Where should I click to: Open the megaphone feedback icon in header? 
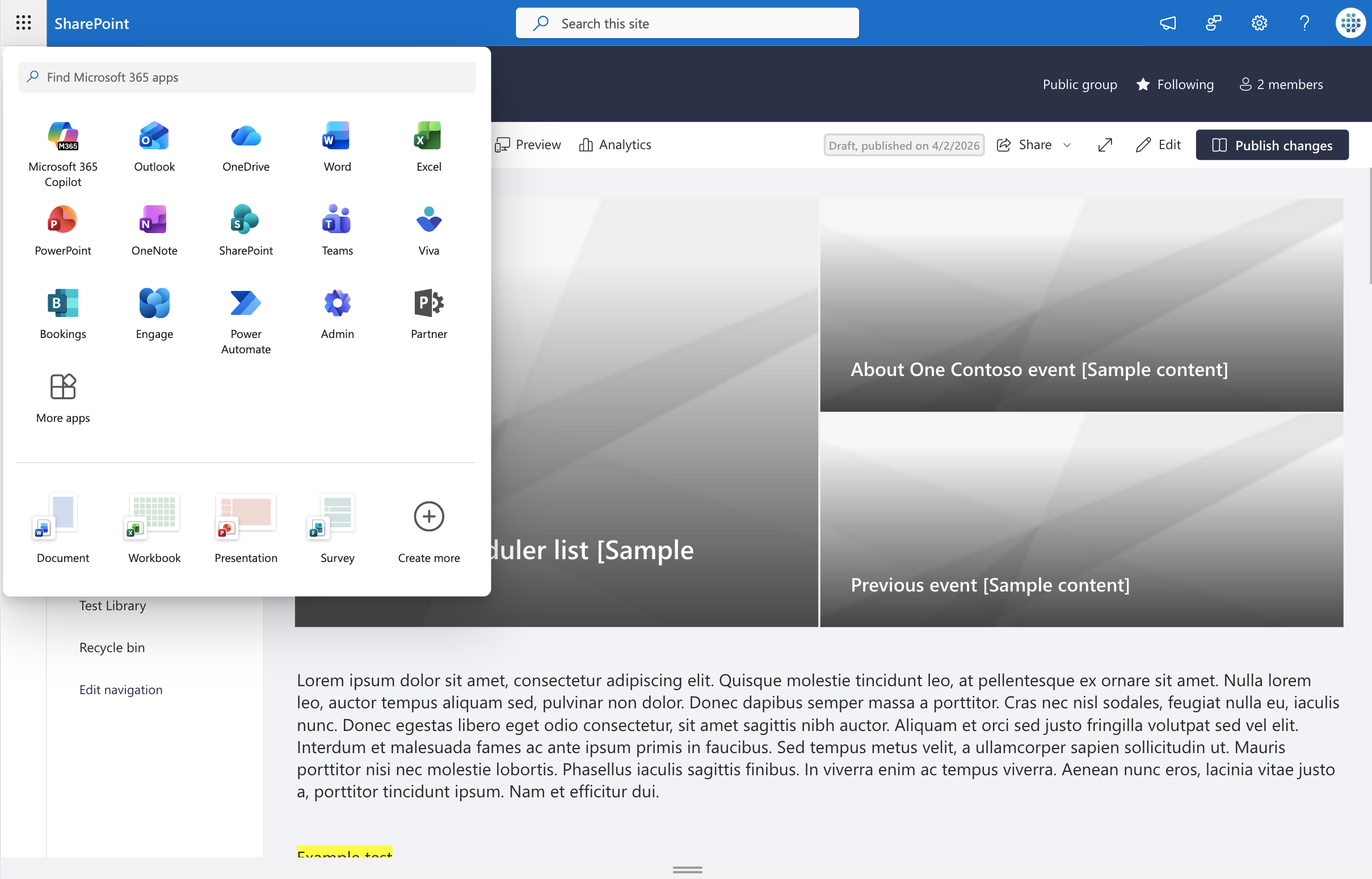[x=1168, y=23]
